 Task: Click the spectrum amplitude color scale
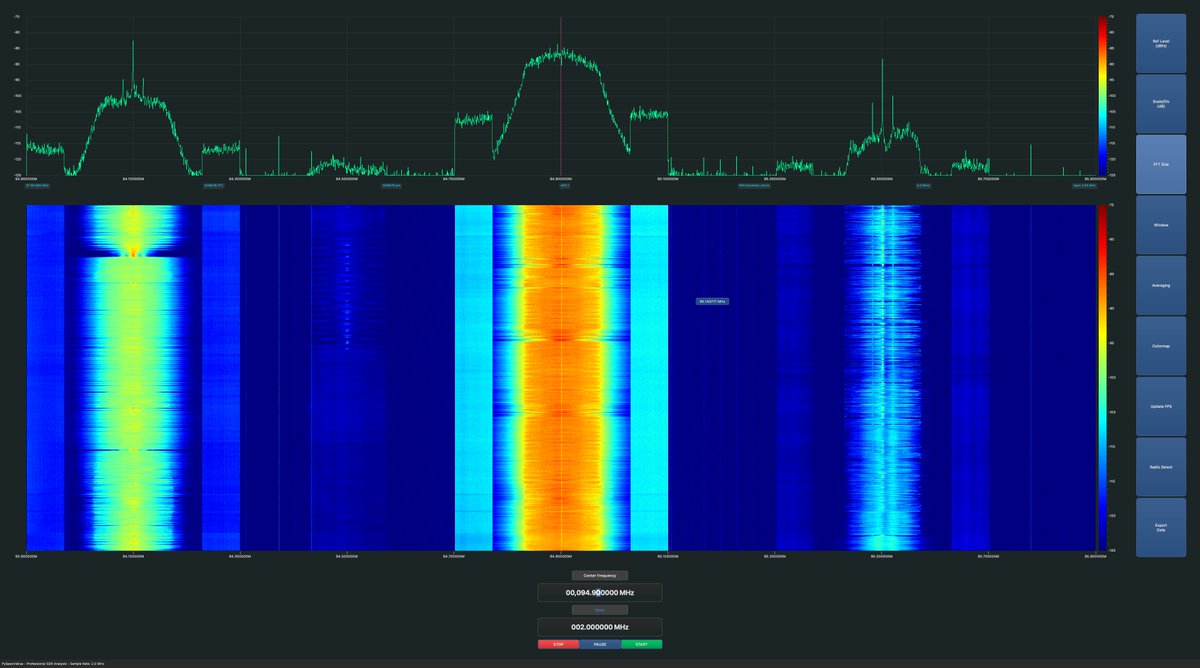(x=1104, y=95)
